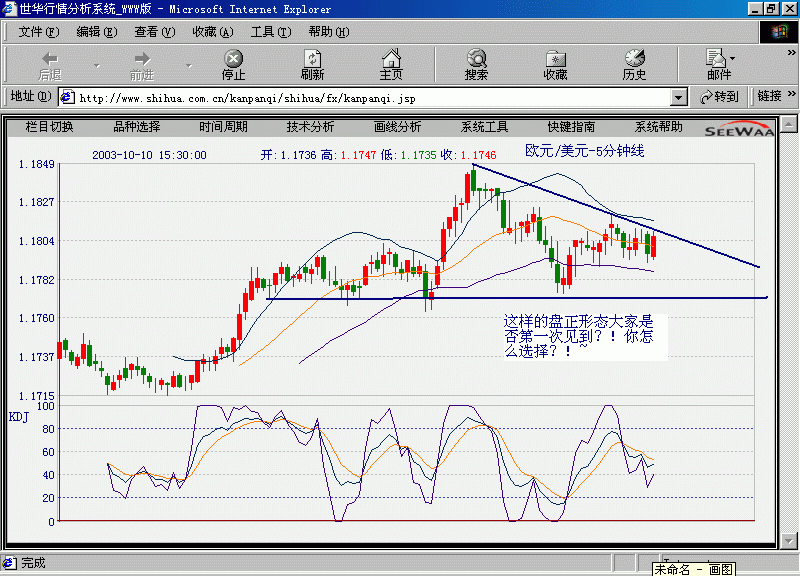Click the Go (转到) button

(x=720, y=96)
